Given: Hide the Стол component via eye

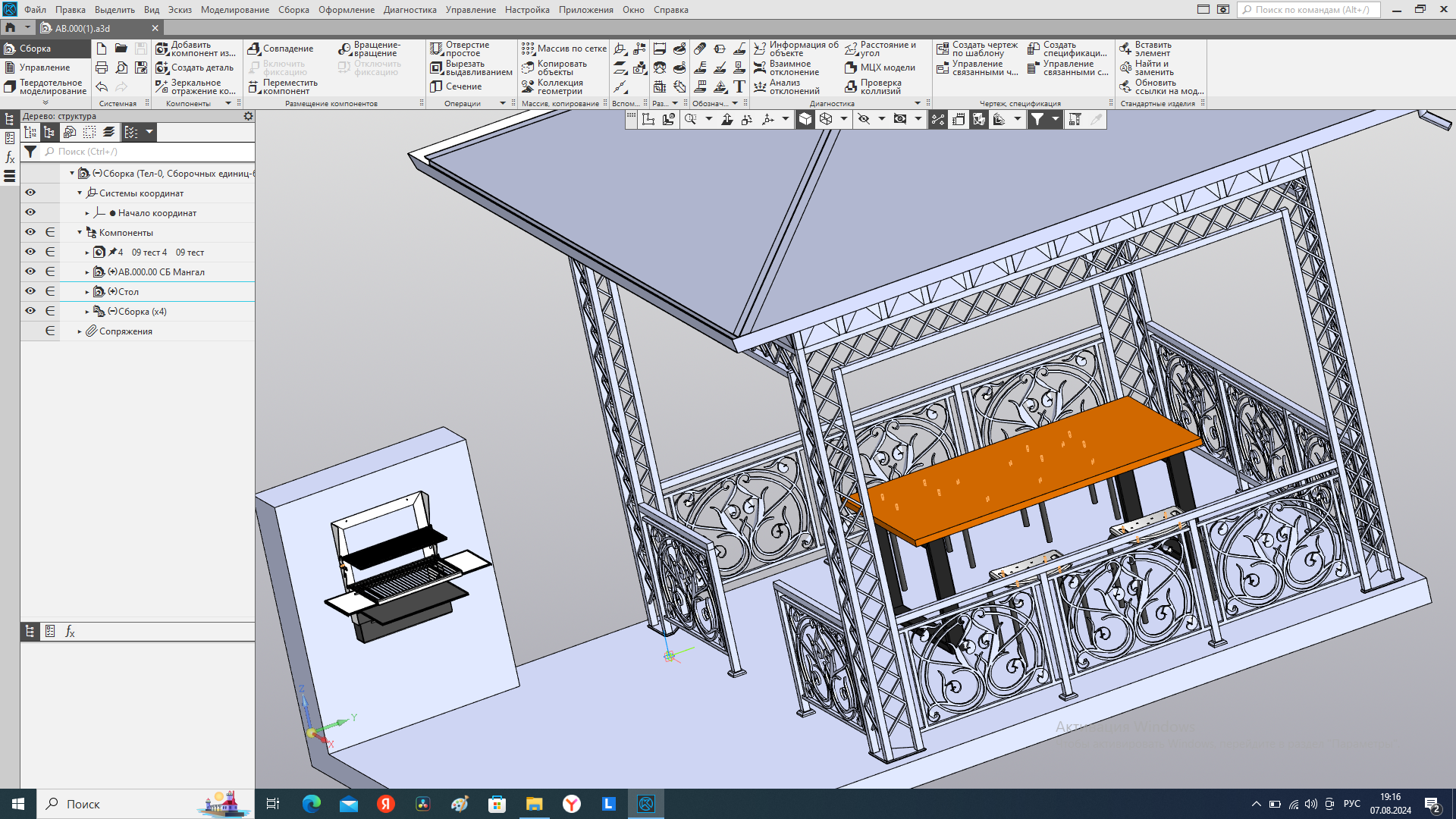Looking at the screenshot, I should (30, 291).
